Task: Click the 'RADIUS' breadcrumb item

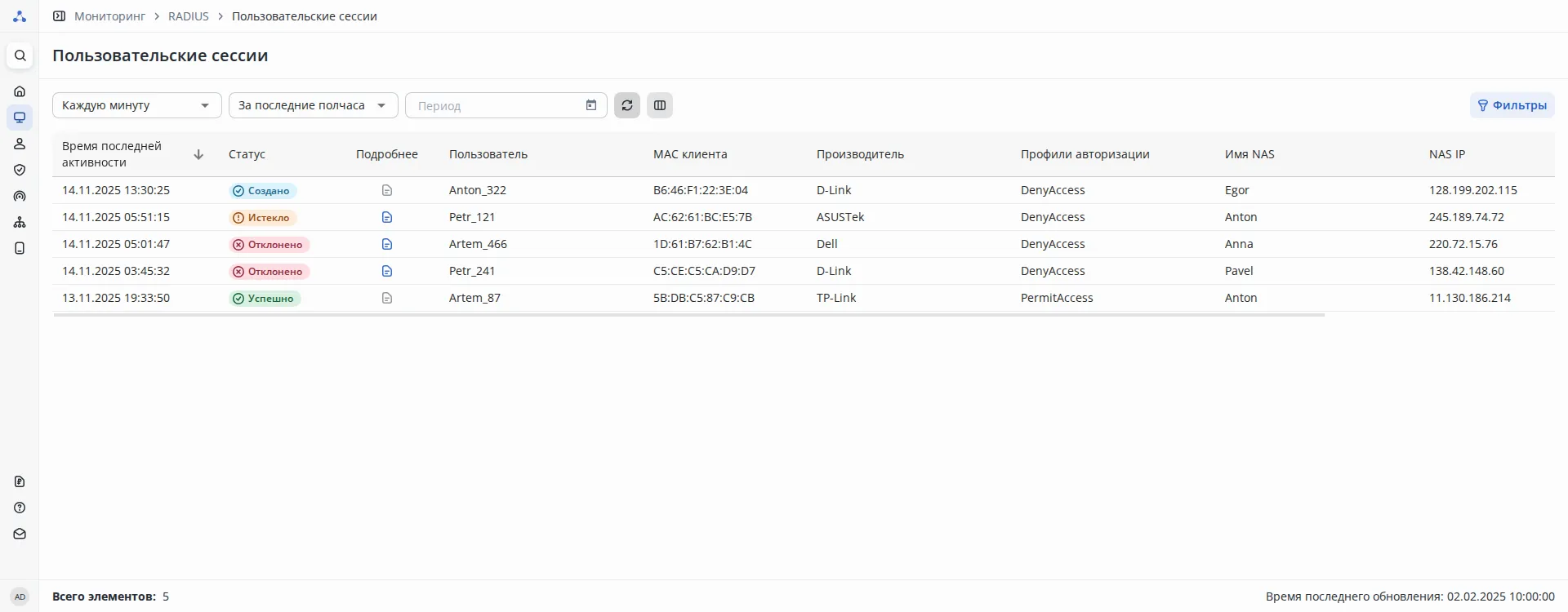Action: (189, 16)
